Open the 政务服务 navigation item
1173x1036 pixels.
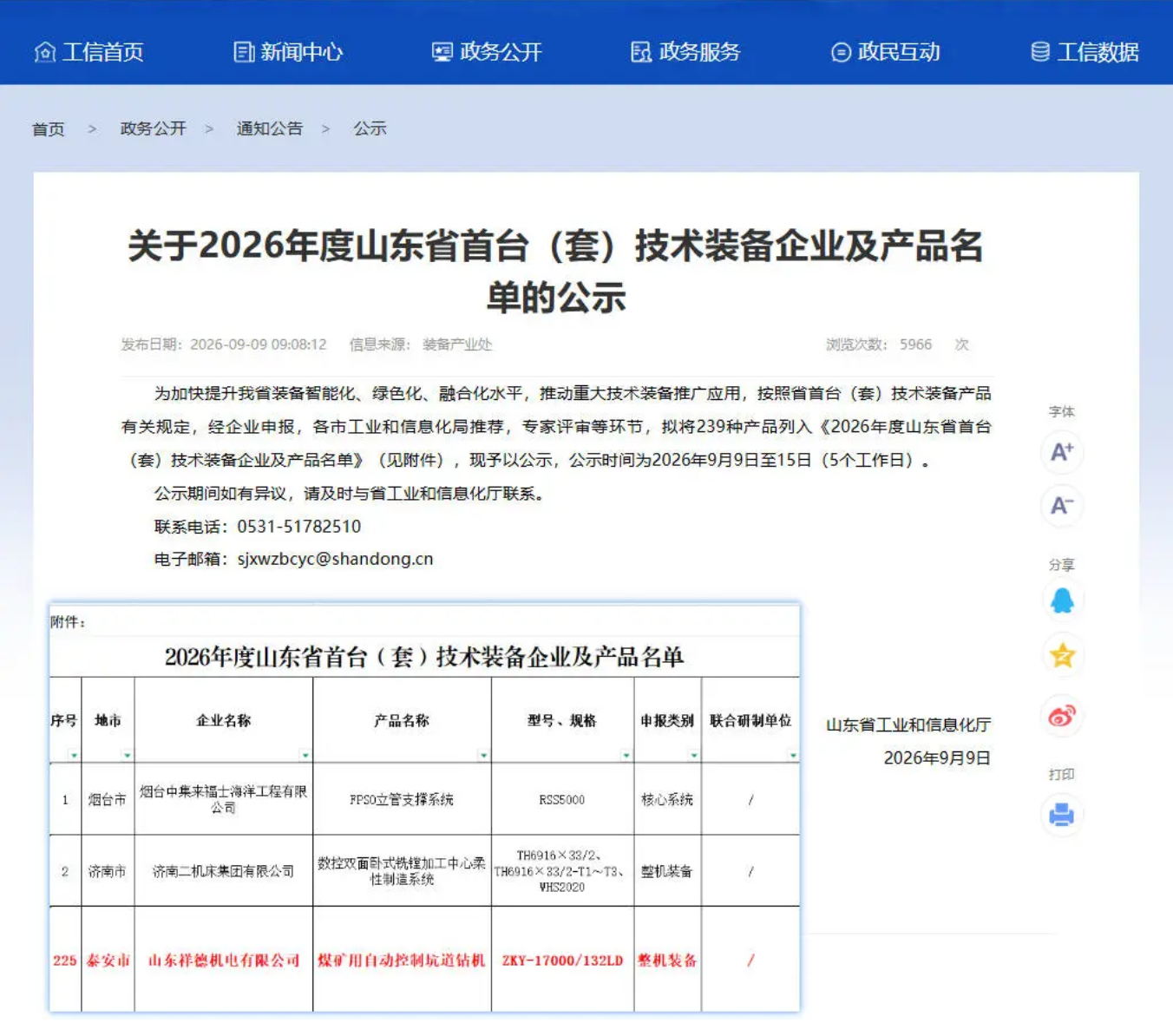pyautogui.click(x=685, y=52)
